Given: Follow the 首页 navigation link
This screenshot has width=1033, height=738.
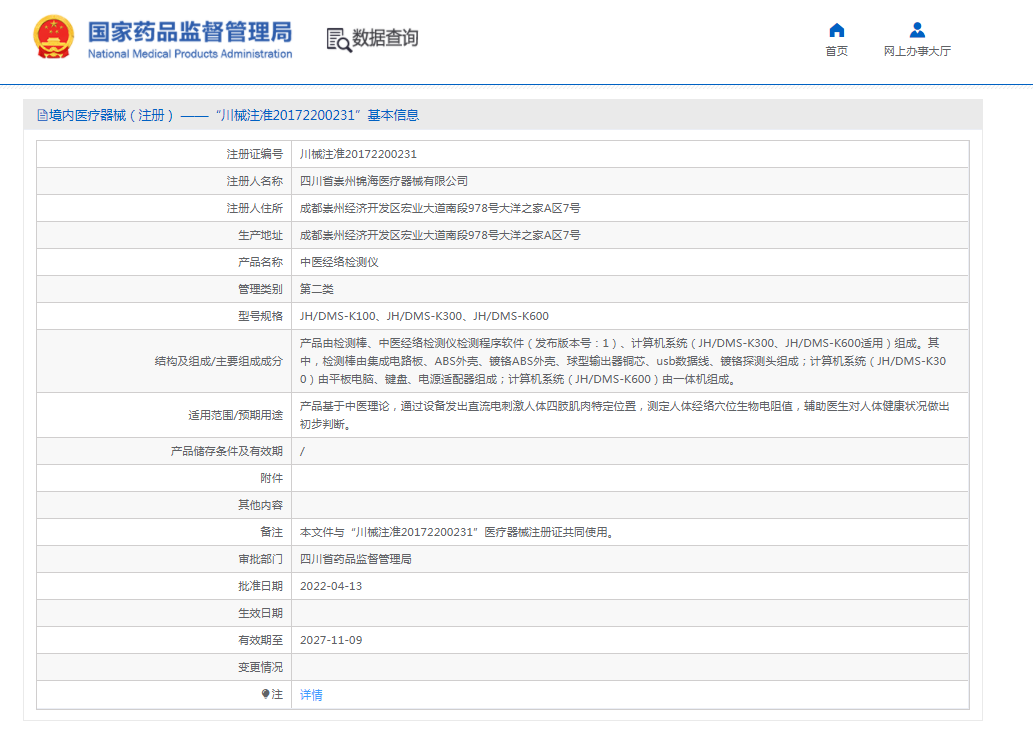Looking at the screenshot, I should [836, 51].
